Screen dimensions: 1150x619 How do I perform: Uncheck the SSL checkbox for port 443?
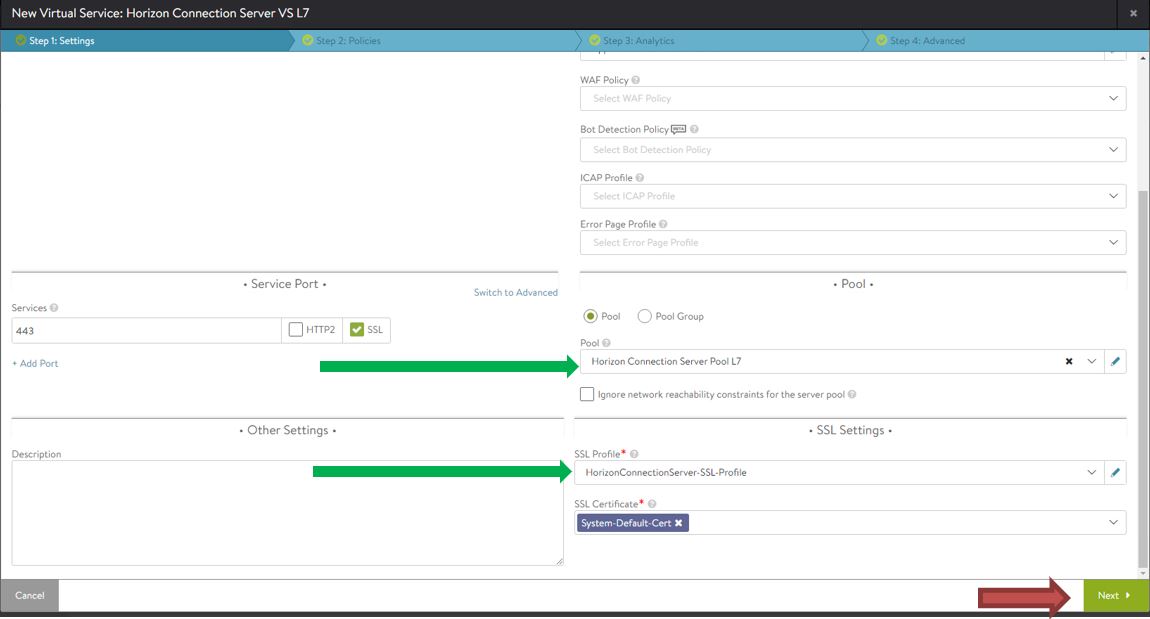(357, 329)
